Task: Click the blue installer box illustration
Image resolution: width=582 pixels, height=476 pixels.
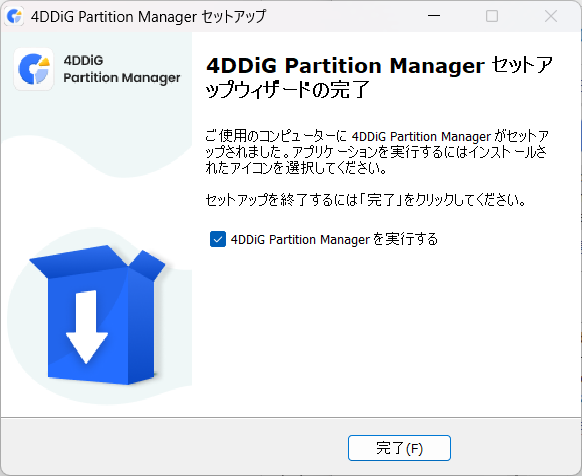Action: (x=97, y=315)
